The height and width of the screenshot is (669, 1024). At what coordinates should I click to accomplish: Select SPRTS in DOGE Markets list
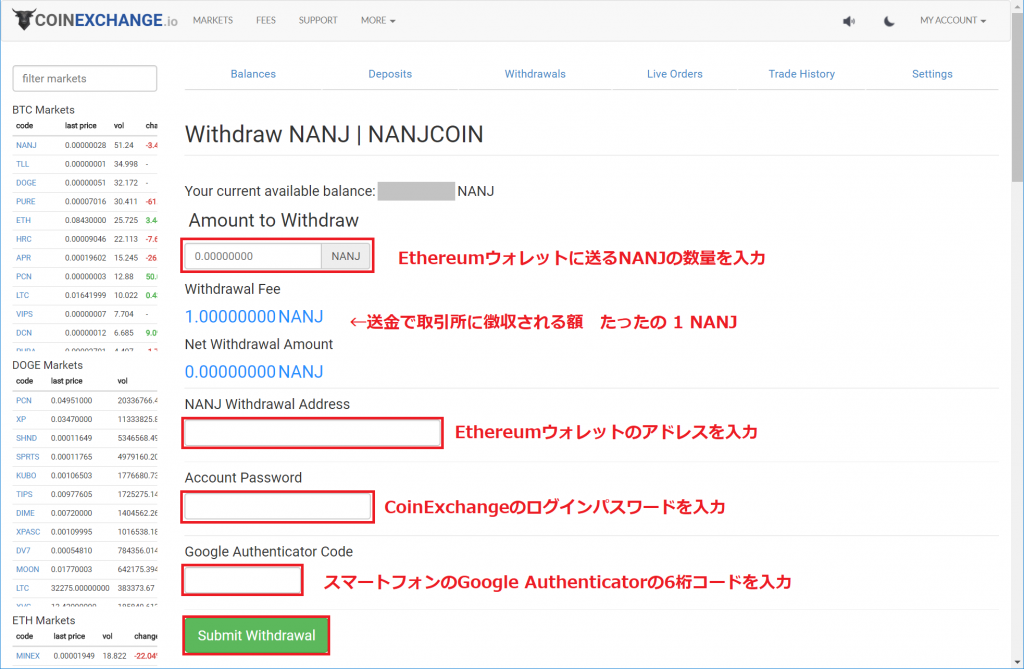[x=27, y=457]
